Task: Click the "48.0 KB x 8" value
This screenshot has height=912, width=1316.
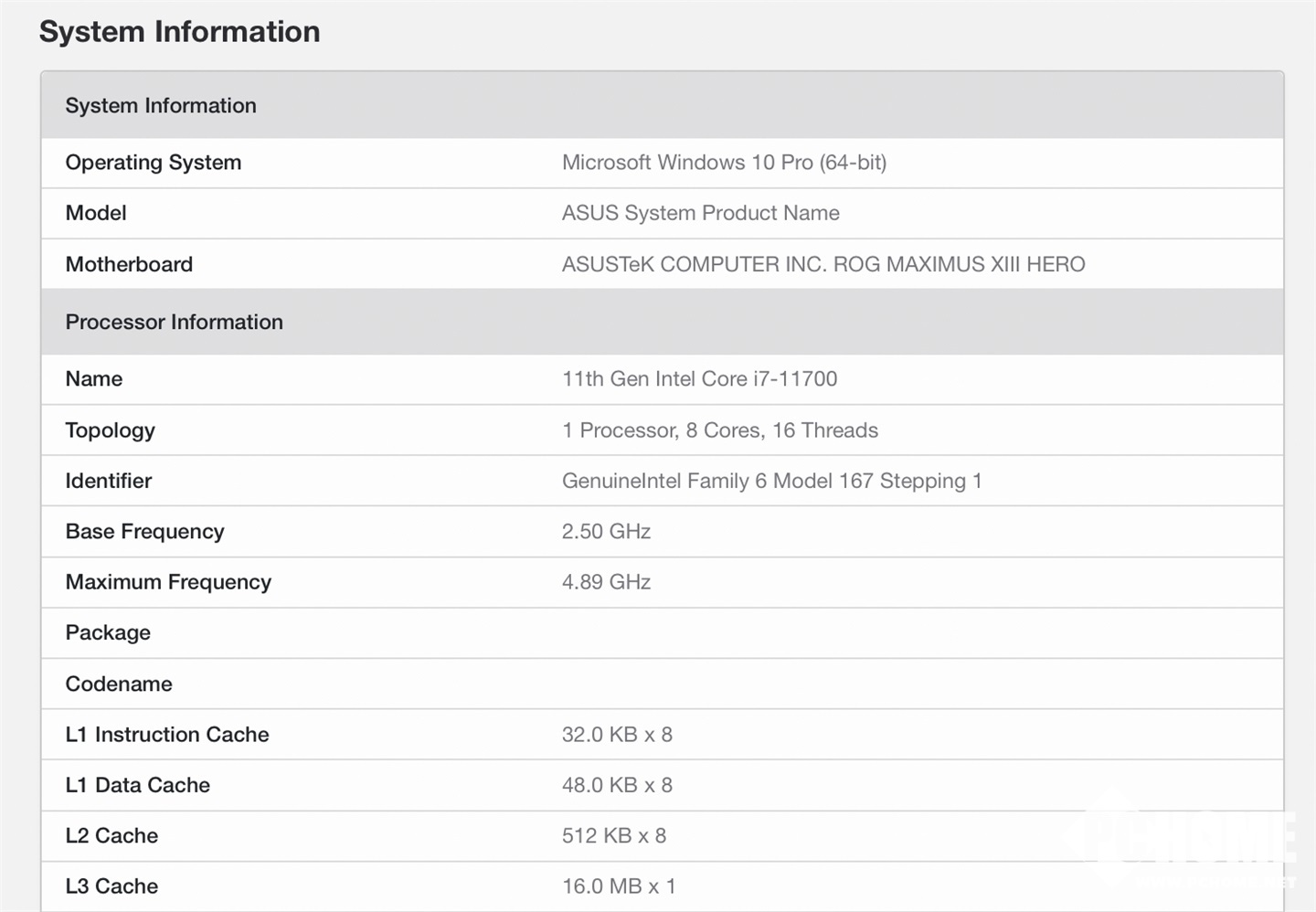Action: point(617,785)
